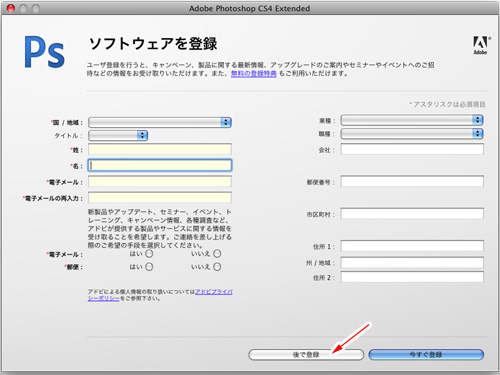This screenshot has height=375, width=500.
Task: Click the 姓 last name field
Action: tap(160, 149)
